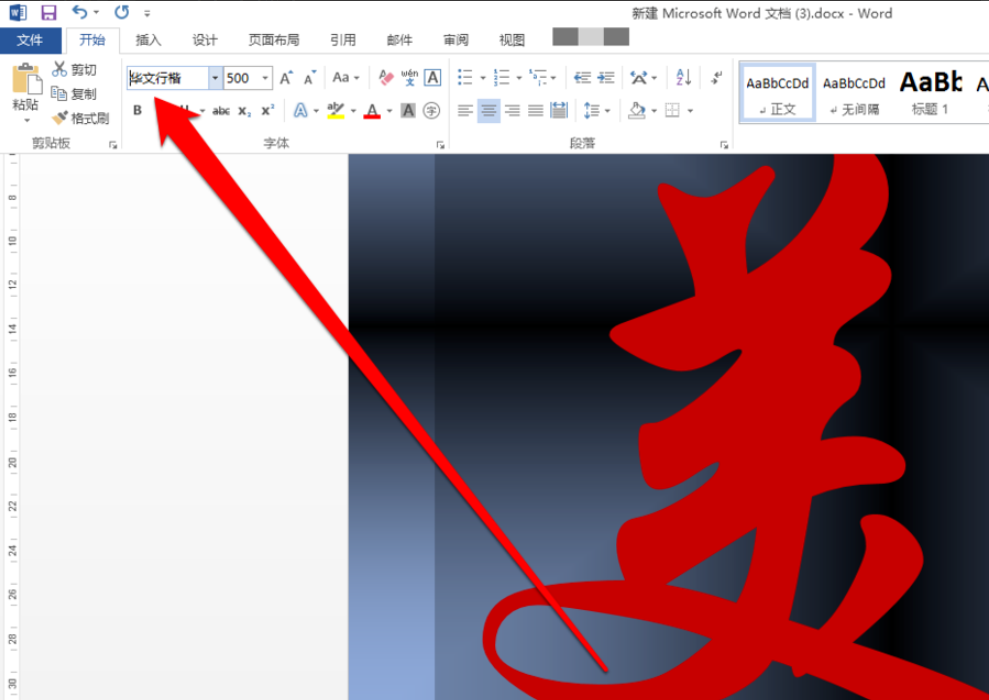Click the Phonetic Guide wén icon
This screenshot has height=700, width=989.
pyautogui.click(x=409, y=78)
